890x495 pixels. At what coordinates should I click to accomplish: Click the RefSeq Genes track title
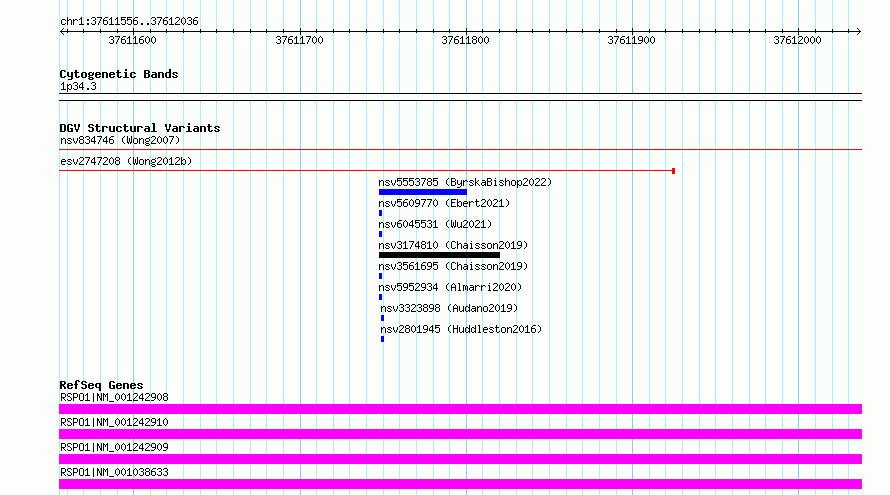tap(101, 385)
